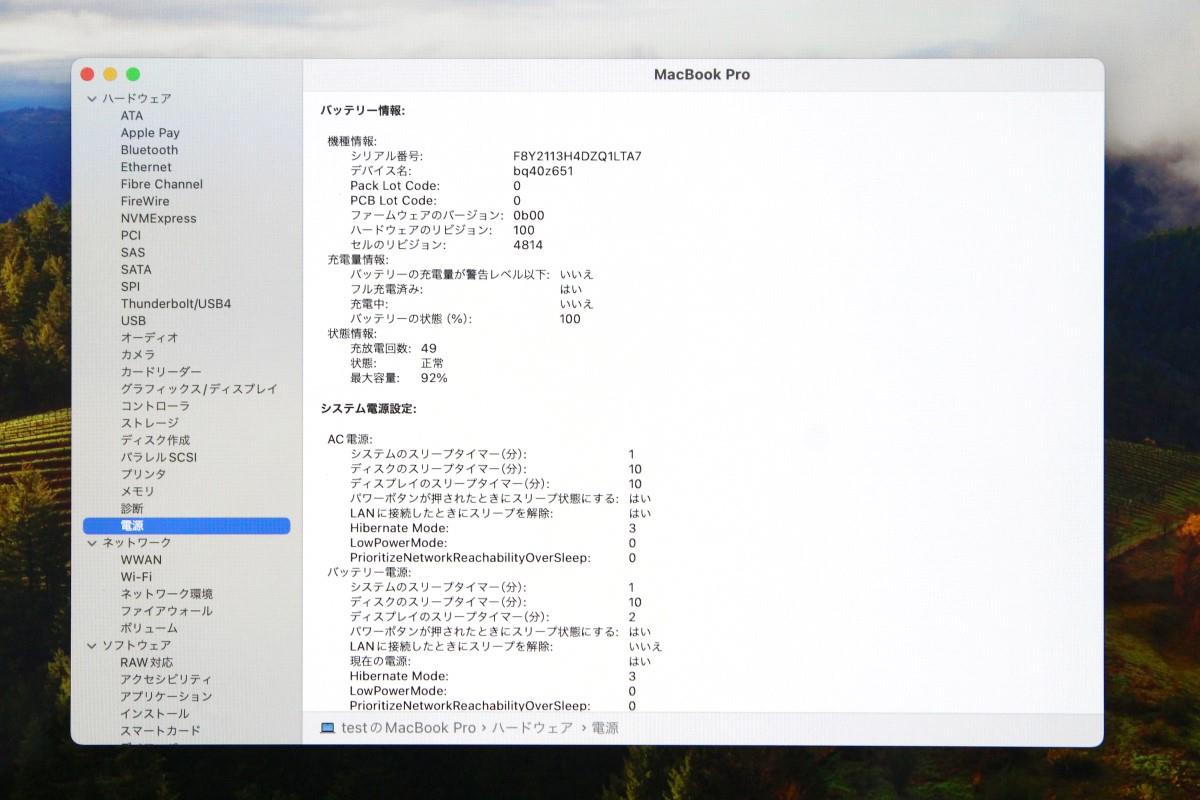Select RAW対応 under ソフトウェア
1200x800 pixels.
coord(147,662)
